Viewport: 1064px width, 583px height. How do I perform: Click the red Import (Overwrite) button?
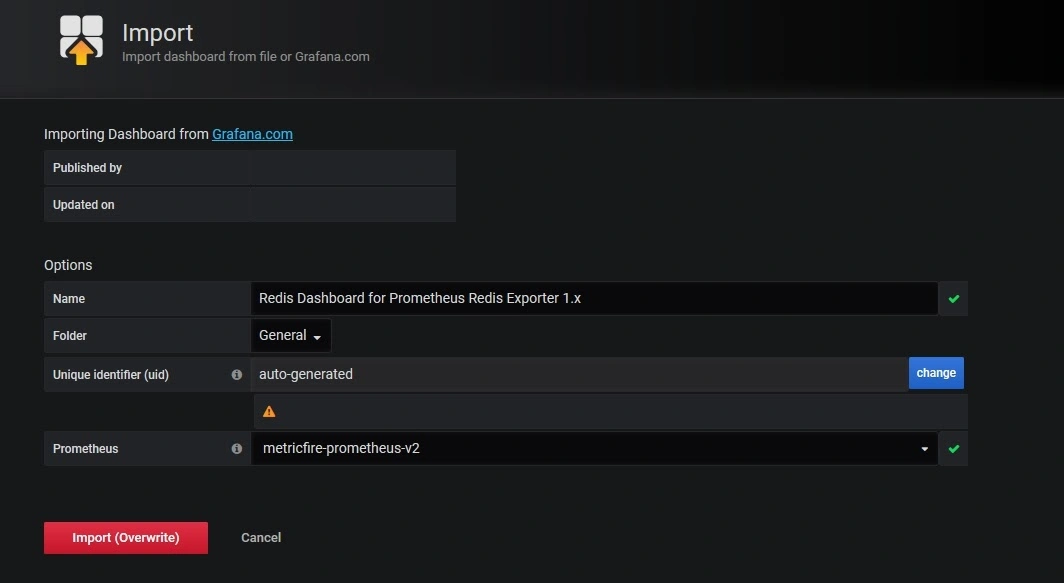(126, 538)
